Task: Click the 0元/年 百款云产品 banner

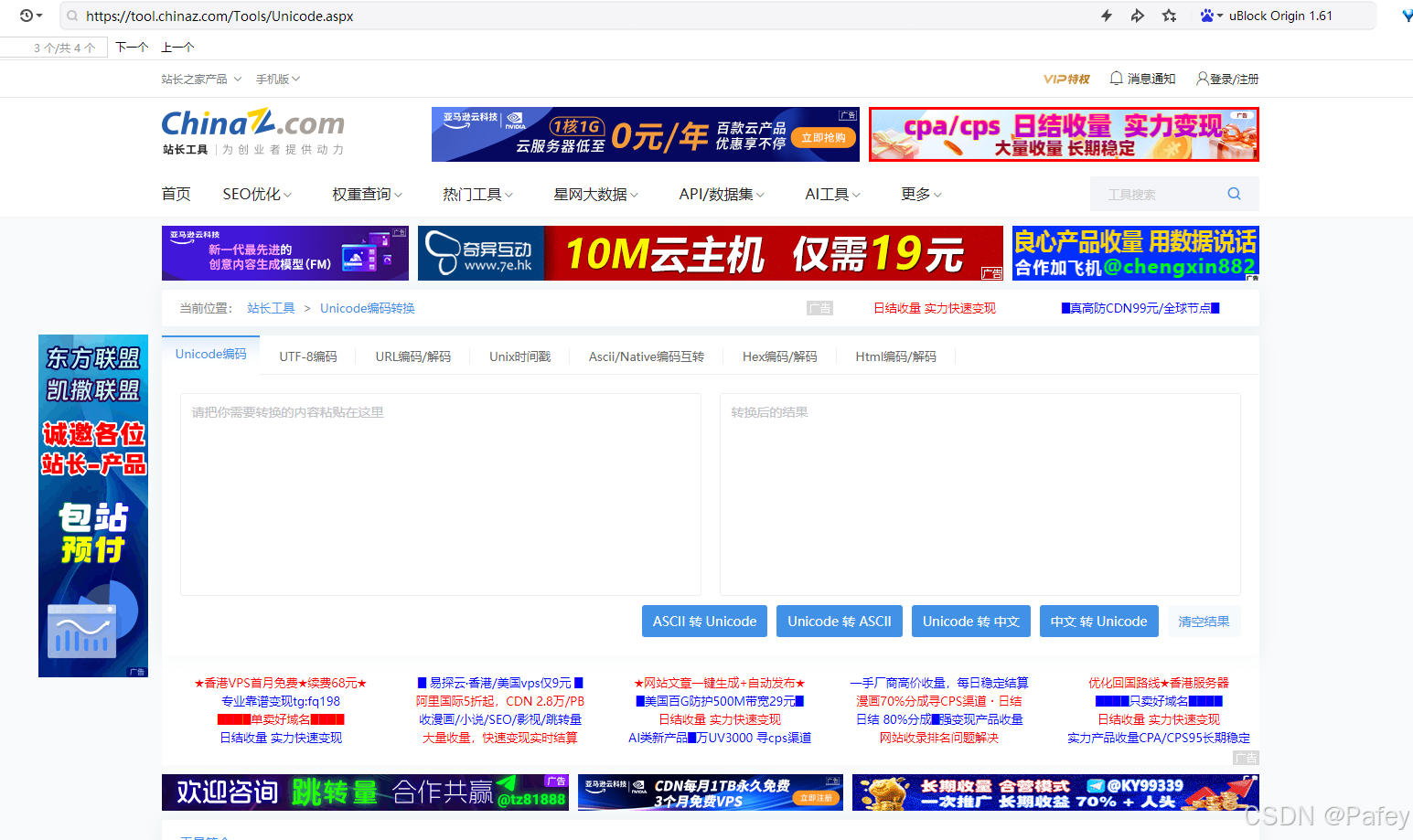Action: 646,134
